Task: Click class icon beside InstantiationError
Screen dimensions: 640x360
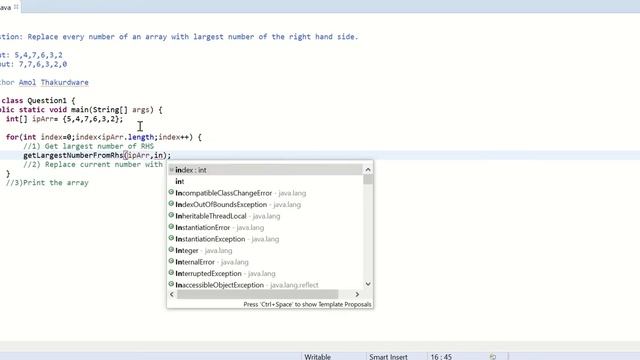Action: click(x=171, y=227)
